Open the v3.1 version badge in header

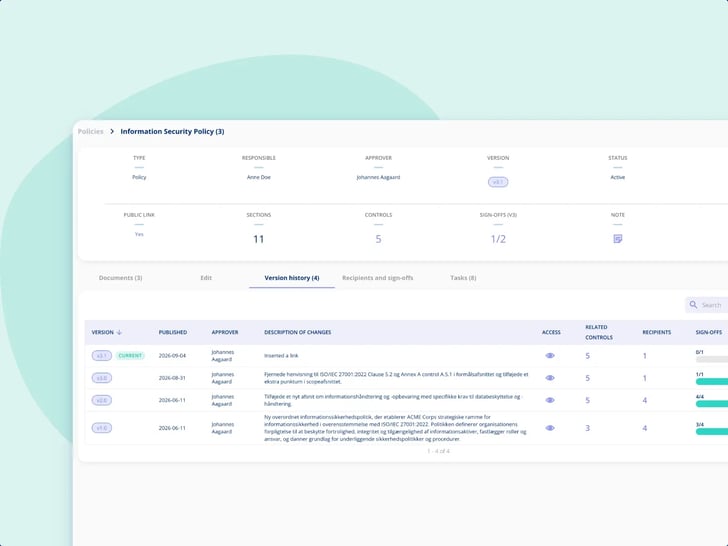tap(498, 182)
